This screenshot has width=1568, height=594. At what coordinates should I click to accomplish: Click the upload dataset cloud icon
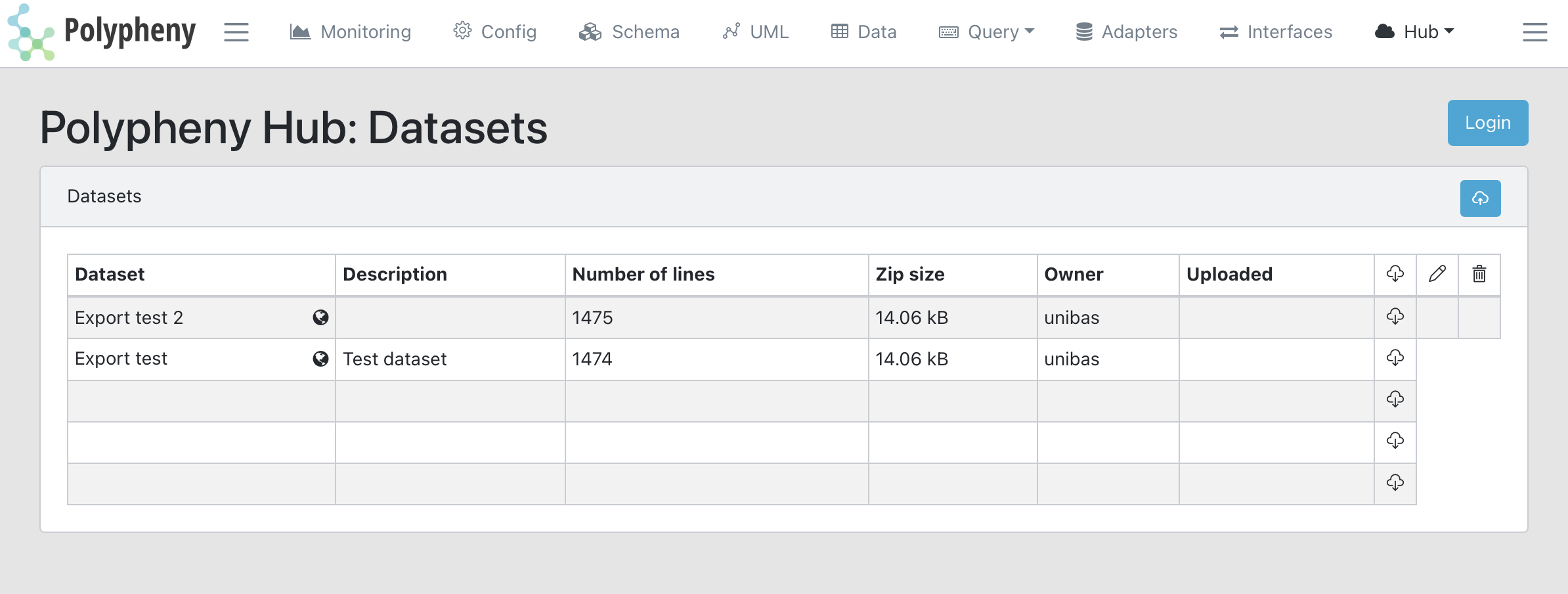click(x=1480, y=198)
